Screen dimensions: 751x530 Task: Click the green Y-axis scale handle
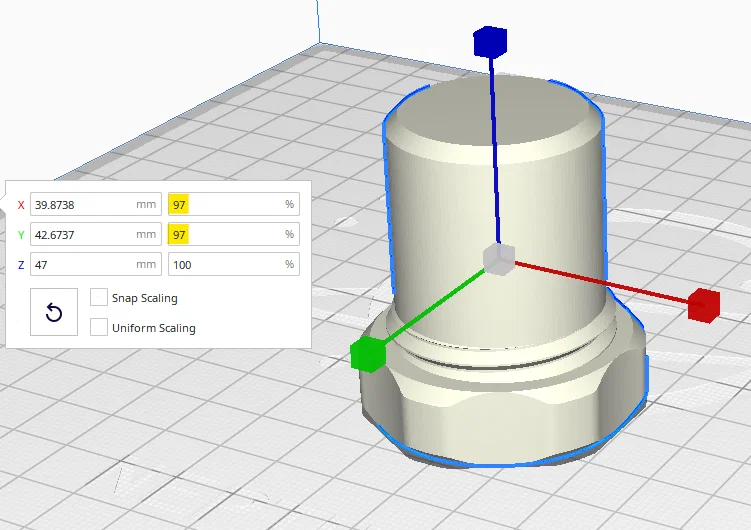click(368, 354)
